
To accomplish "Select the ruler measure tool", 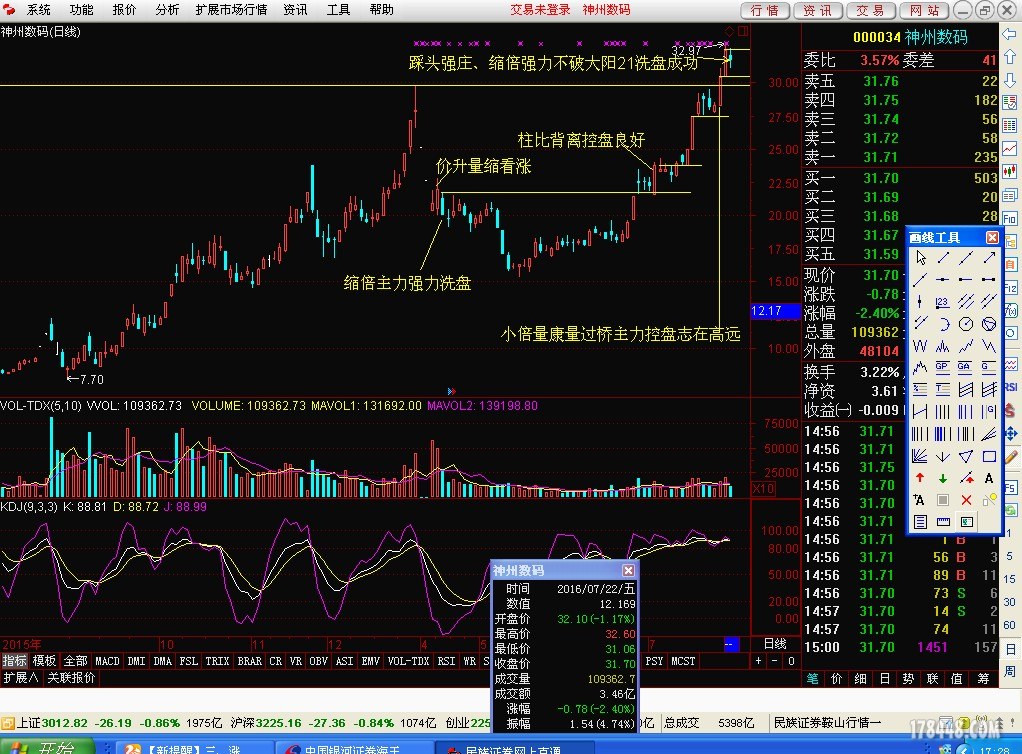I will click(x=943, y=522).
